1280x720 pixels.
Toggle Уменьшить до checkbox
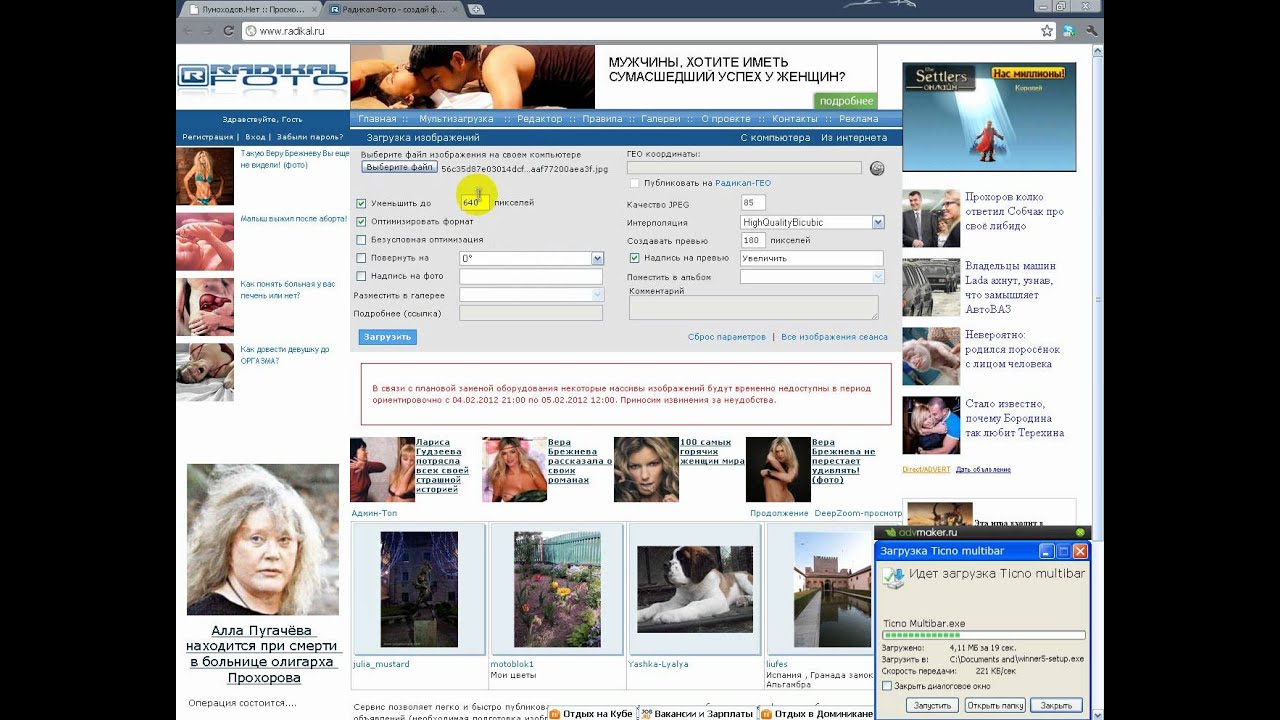(x=362, y=203)
